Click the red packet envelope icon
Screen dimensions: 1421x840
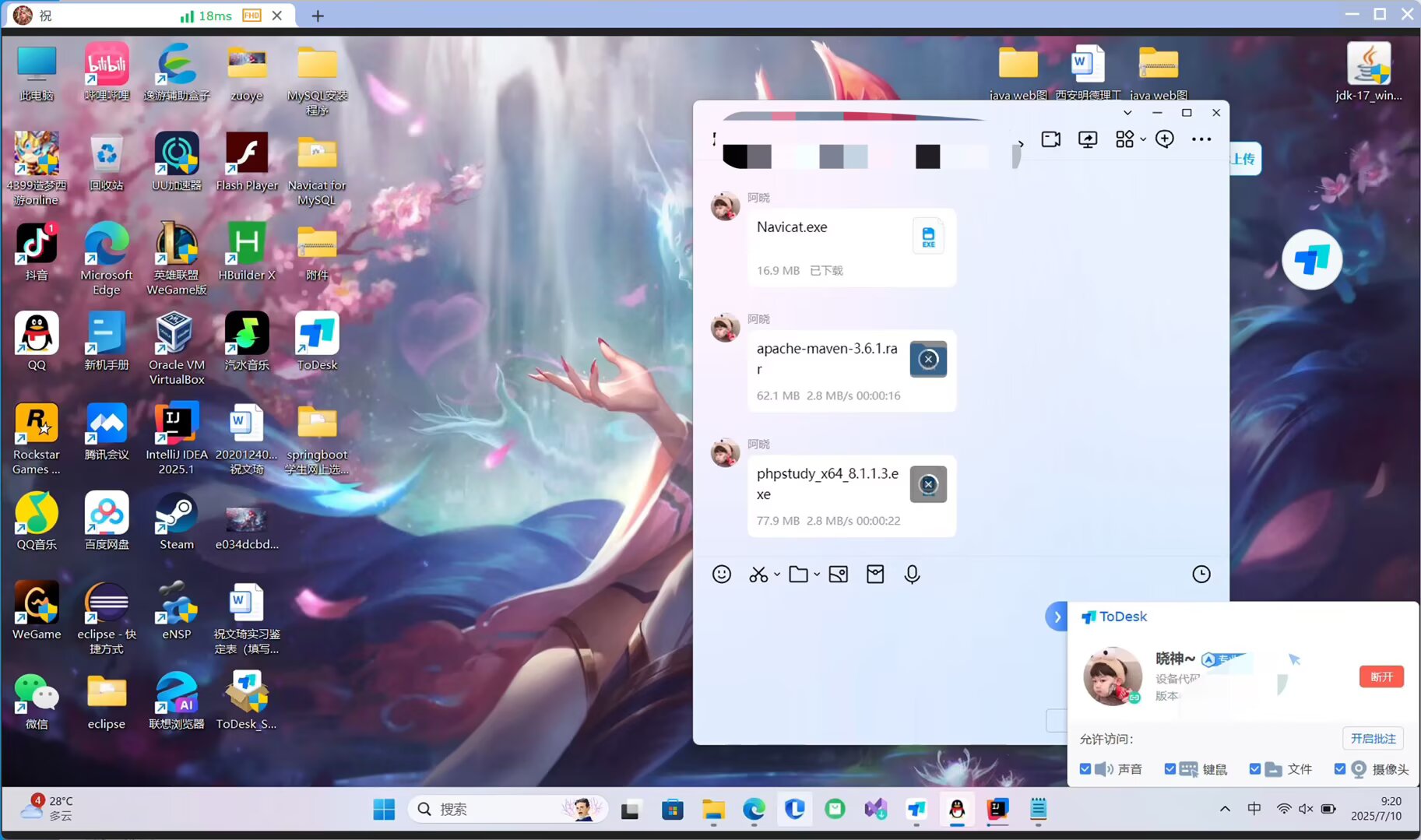click(x=875, y=575)
